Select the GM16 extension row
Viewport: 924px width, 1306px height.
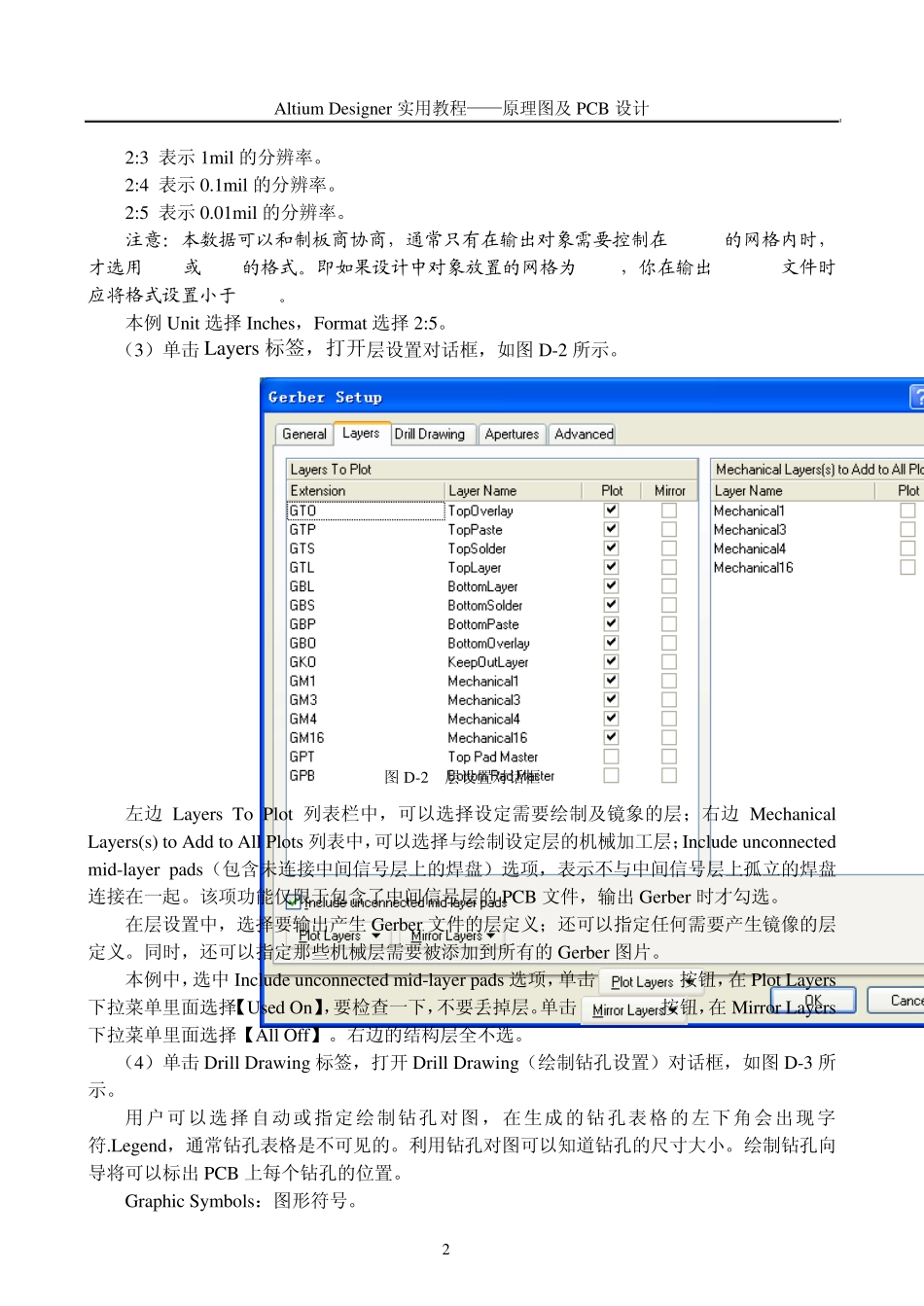(x=305, y=738)
